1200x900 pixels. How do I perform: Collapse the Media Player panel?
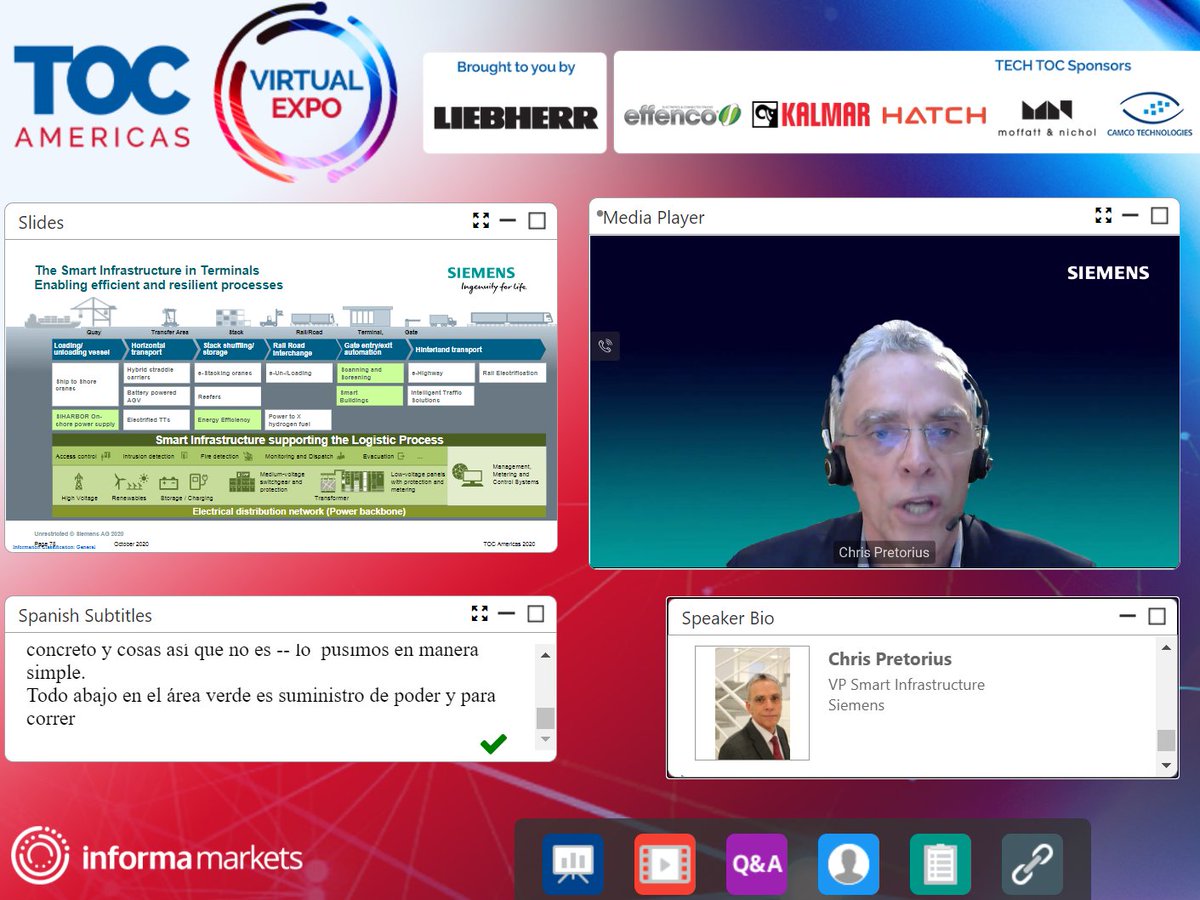point(1130,214)
